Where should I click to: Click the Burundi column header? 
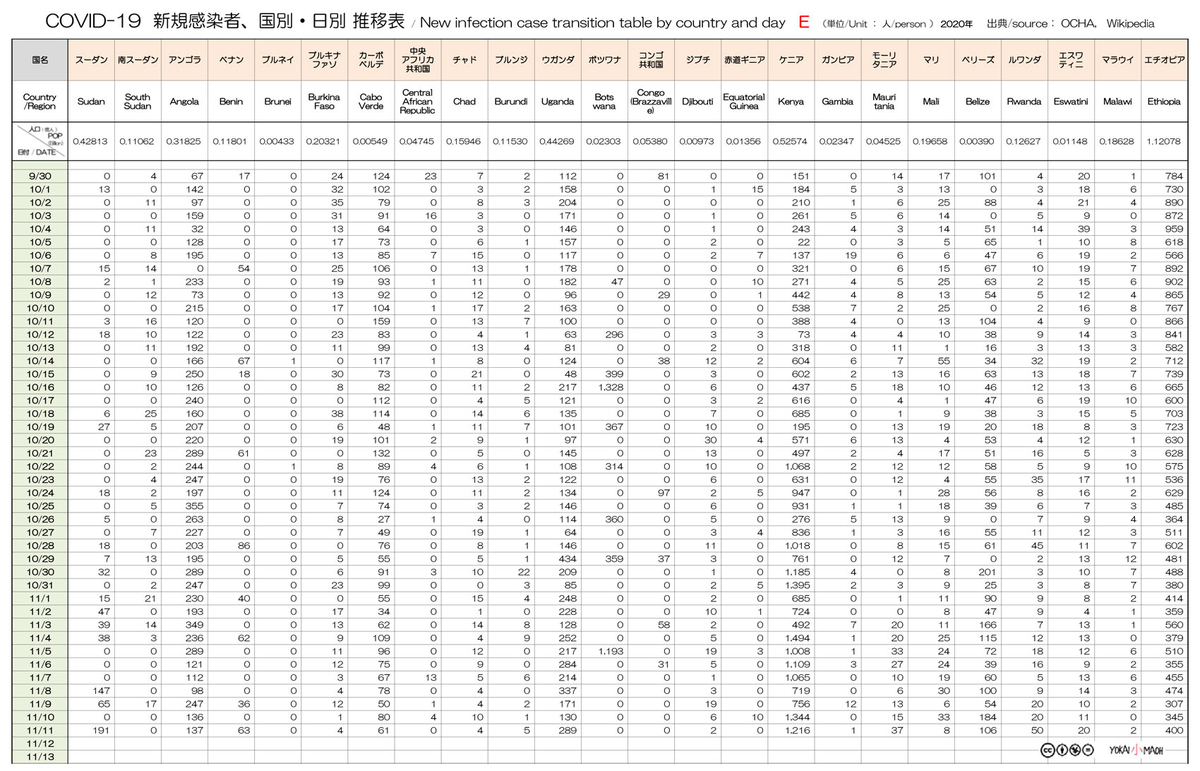[x=510, y=102]
